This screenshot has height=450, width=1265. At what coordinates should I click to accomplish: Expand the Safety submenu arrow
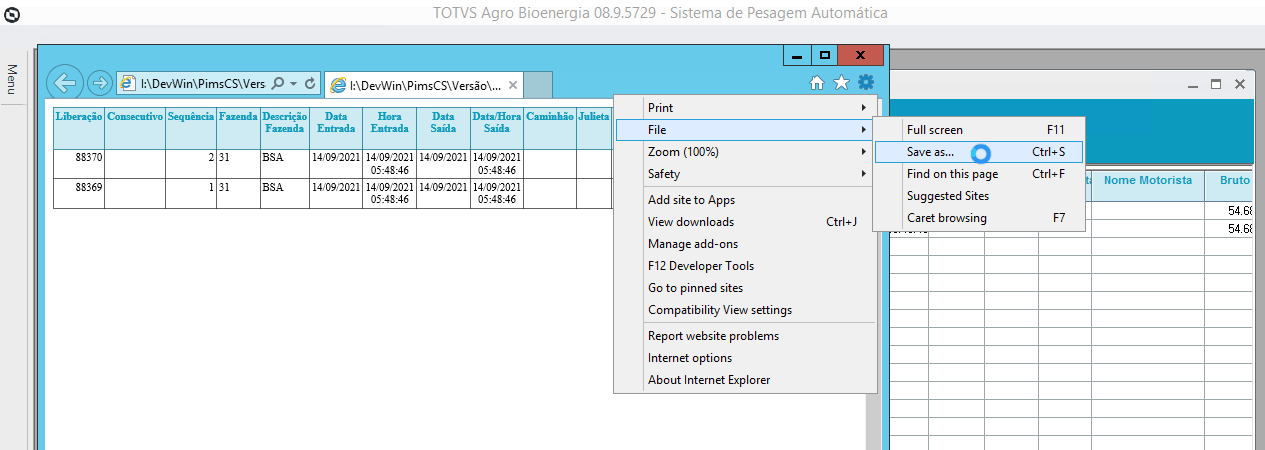click(x=863, y=174)
